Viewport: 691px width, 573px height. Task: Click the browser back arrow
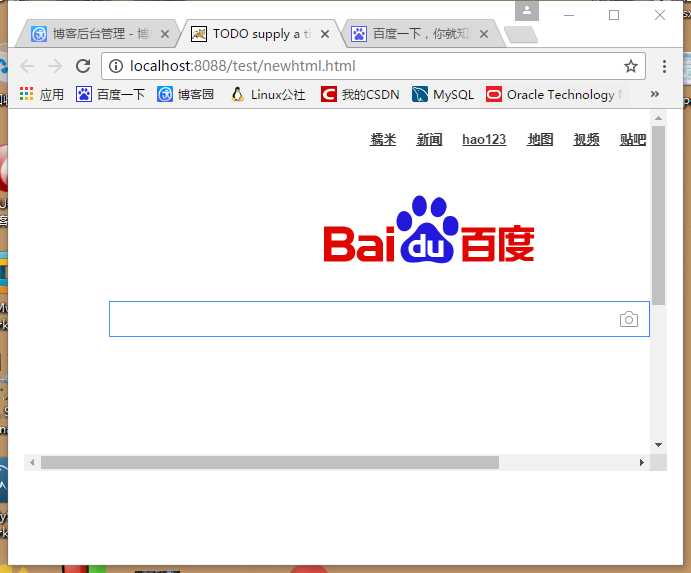click(x=27, y=66)
